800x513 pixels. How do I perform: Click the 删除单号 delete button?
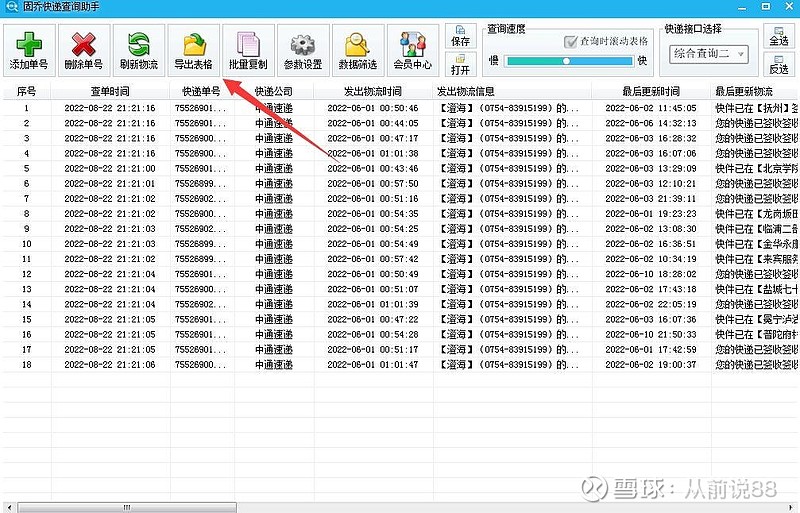[x=84, y=50]
